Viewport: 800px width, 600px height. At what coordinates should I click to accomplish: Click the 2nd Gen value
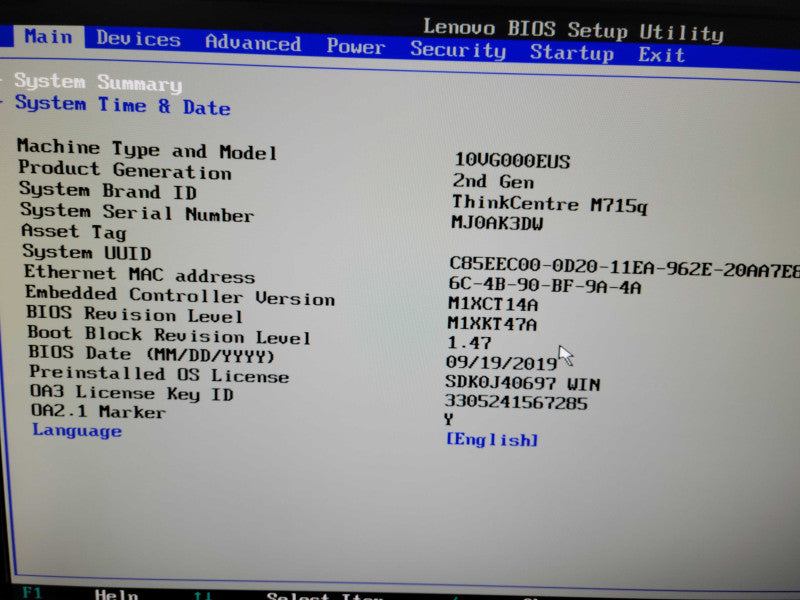(x=493, y=181)
